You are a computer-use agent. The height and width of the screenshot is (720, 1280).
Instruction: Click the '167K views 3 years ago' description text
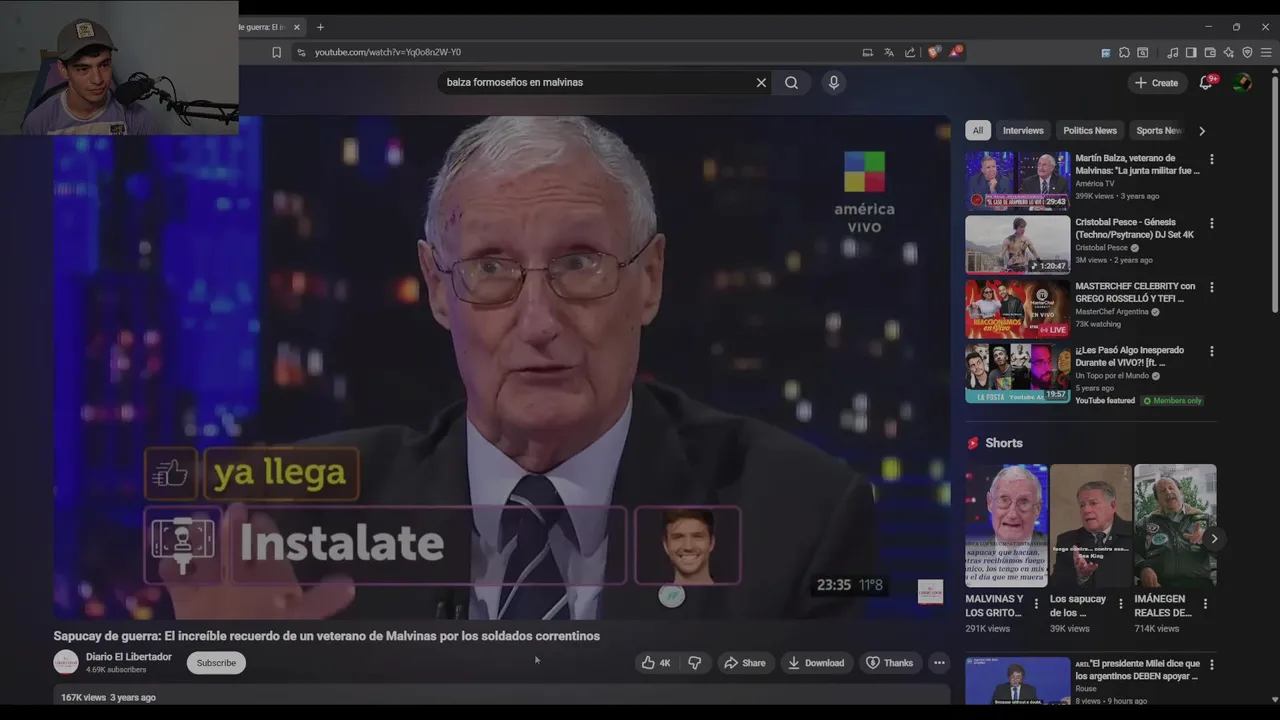(x=108, y=698)
